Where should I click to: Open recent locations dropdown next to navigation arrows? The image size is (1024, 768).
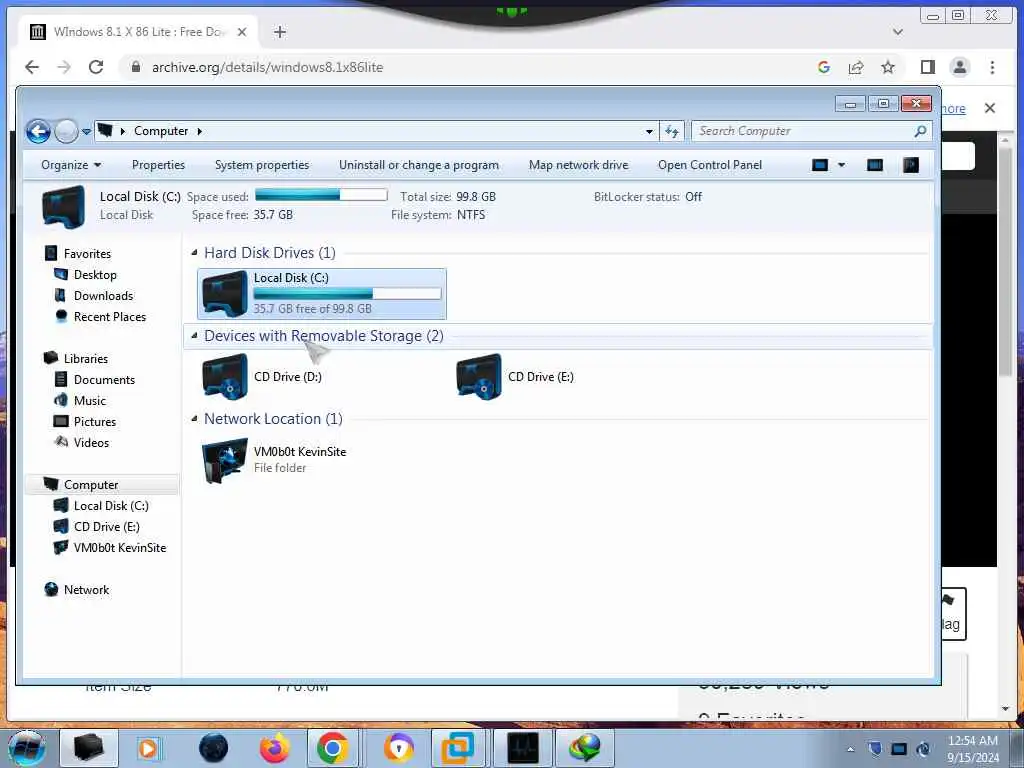(x=86, y=131)
